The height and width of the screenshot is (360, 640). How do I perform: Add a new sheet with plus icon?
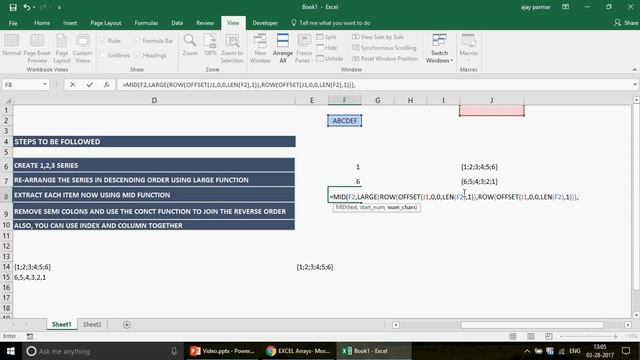click(127, 324)
